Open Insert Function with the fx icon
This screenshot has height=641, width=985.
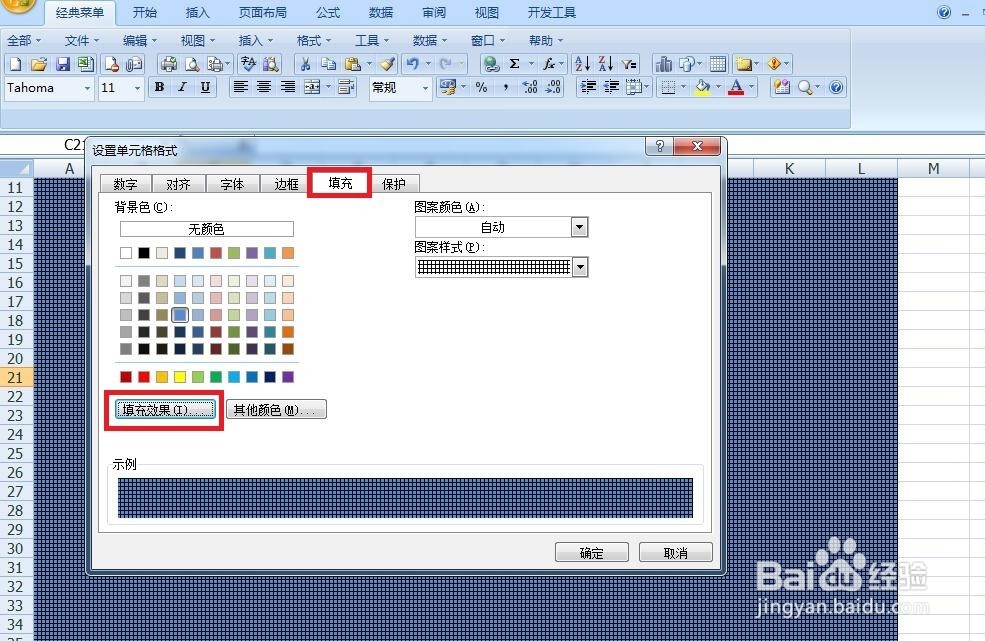click(x=549, y=63)
